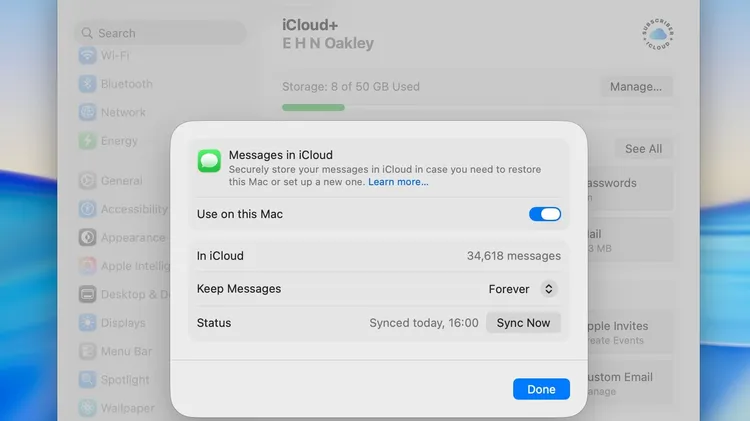Click the Accessibility icon in sidebar

pyautogui.click(x=88, y=209)
